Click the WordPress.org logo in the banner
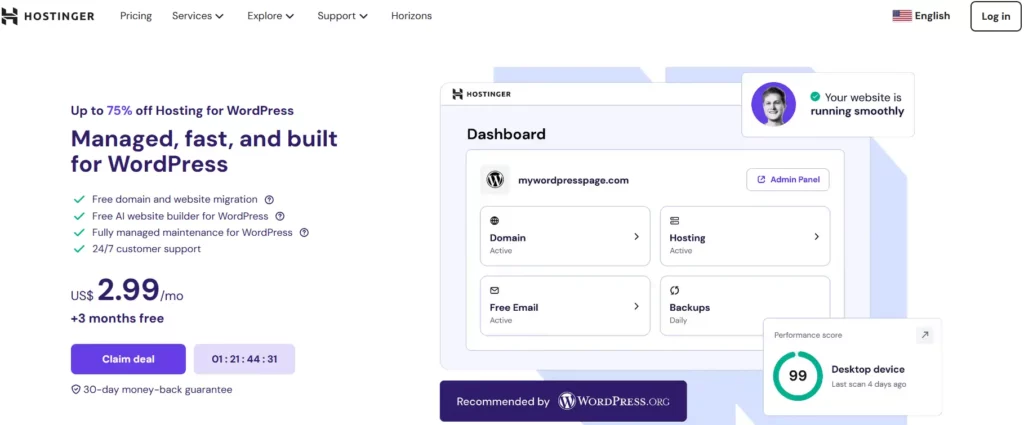This screenshot has width=1024, height=425. (x=614, y=401)
